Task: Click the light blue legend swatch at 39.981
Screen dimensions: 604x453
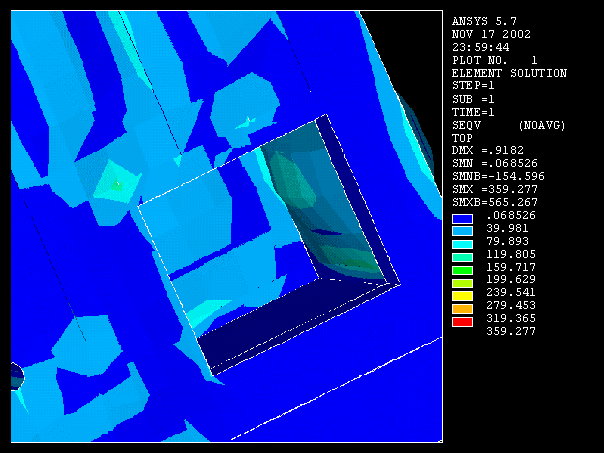Action: 462,232
